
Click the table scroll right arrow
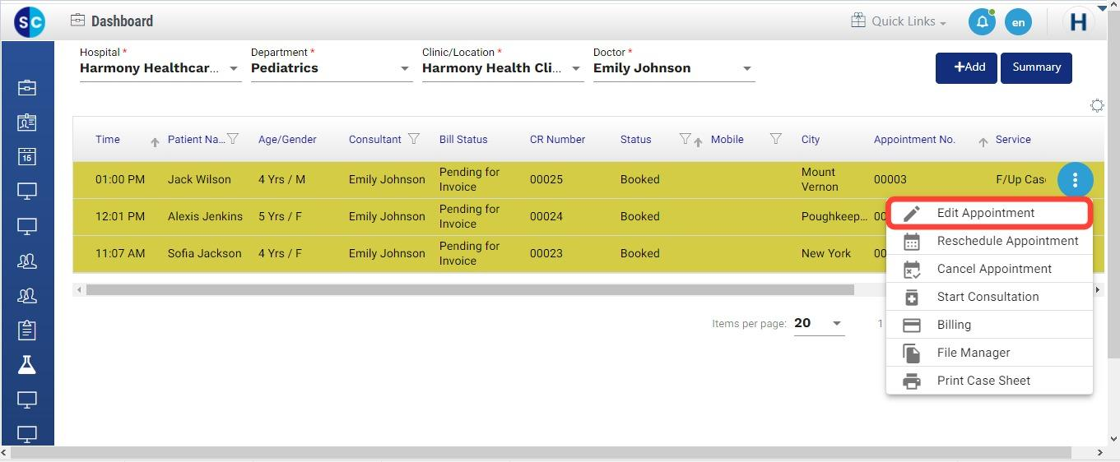[1099, 290]
